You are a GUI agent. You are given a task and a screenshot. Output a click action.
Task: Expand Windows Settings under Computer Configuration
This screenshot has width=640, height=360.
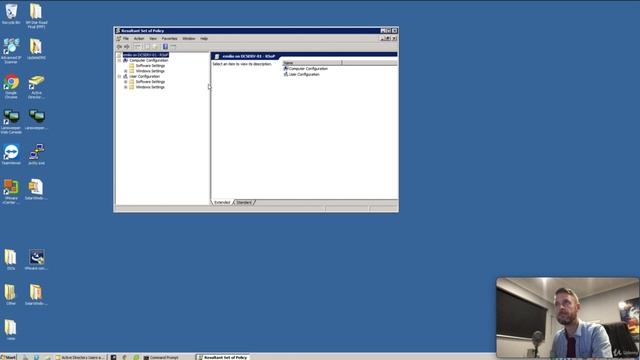pyautogui.click(x=126, y=71)
